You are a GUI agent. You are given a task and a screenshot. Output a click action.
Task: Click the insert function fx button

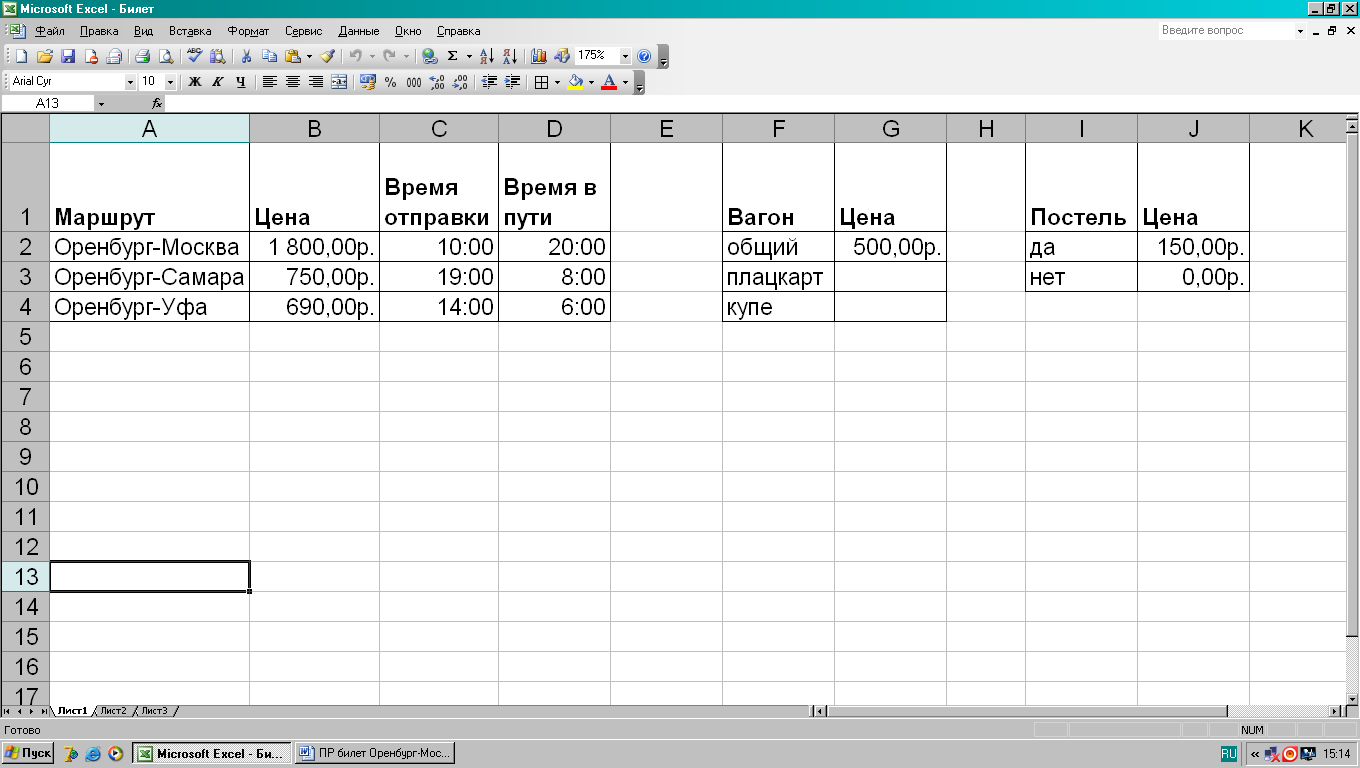[x=157, y=104]
